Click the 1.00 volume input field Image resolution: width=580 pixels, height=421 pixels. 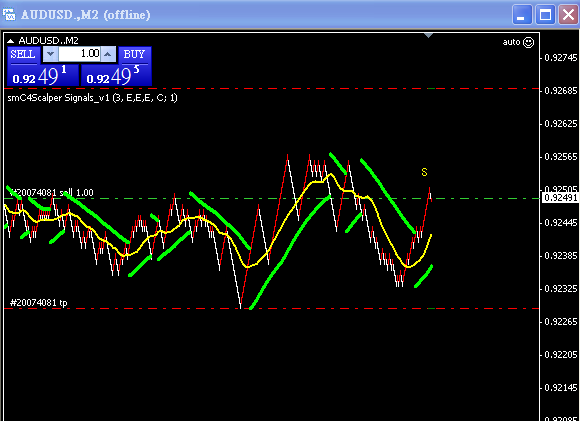click(80, 54)
